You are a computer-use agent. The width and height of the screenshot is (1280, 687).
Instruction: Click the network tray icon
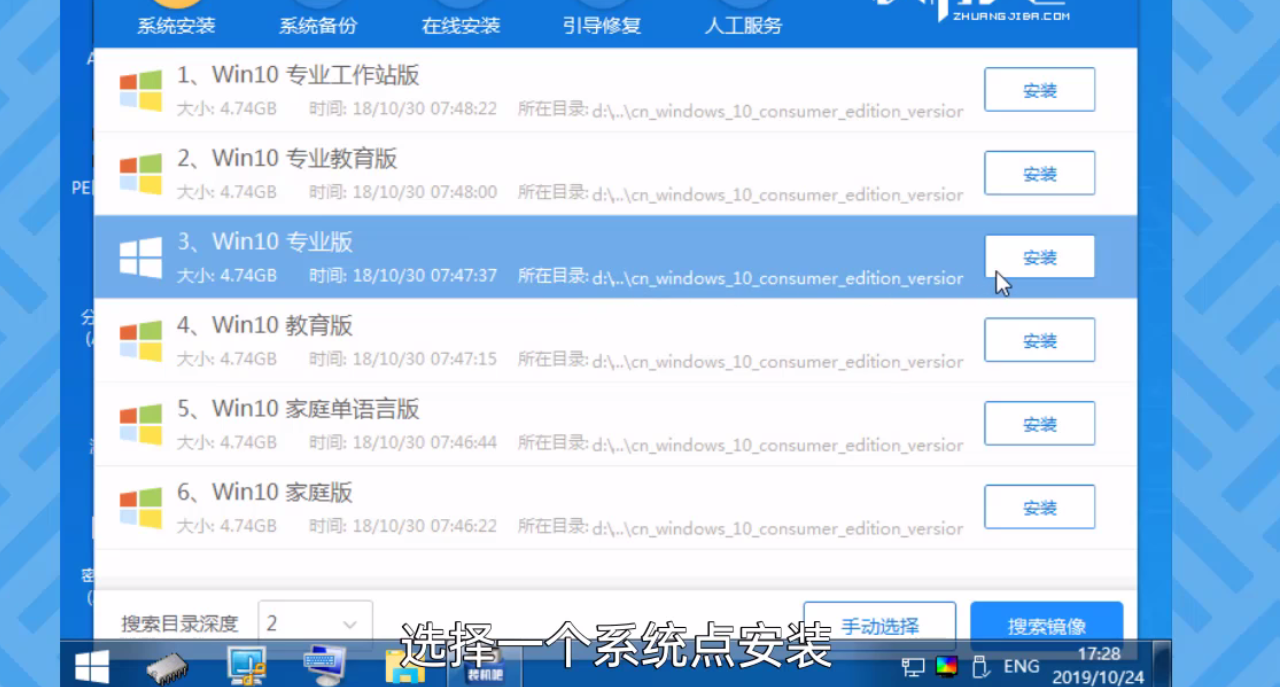click(x=913, y=666)
